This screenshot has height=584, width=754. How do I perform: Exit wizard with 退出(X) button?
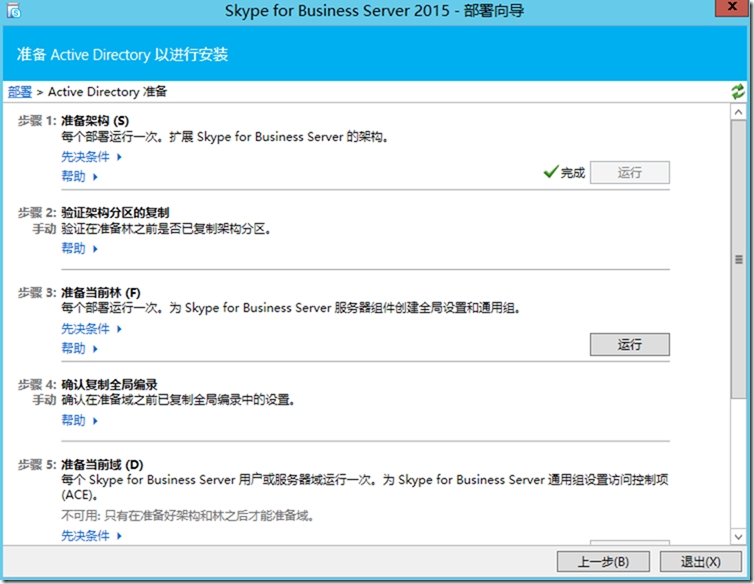(700, 561)
